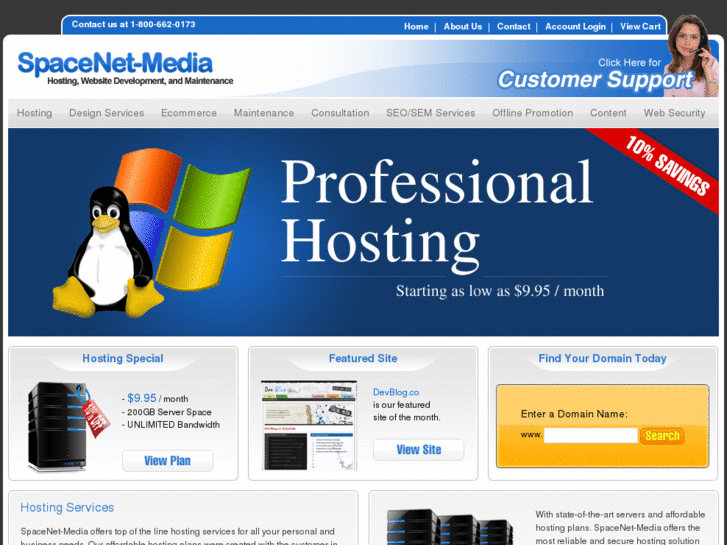Select Web Security in navigation
727x545 pixels.
[674, 113]
